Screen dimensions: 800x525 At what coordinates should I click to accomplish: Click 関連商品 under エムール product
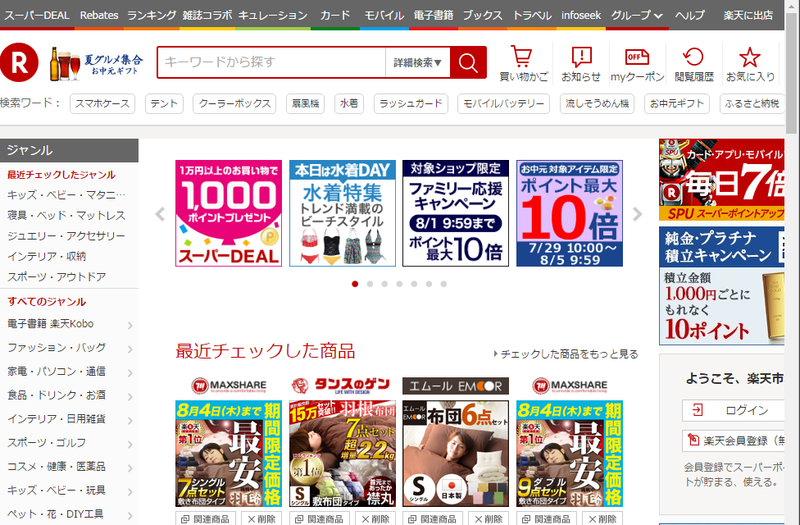(433, 518)
